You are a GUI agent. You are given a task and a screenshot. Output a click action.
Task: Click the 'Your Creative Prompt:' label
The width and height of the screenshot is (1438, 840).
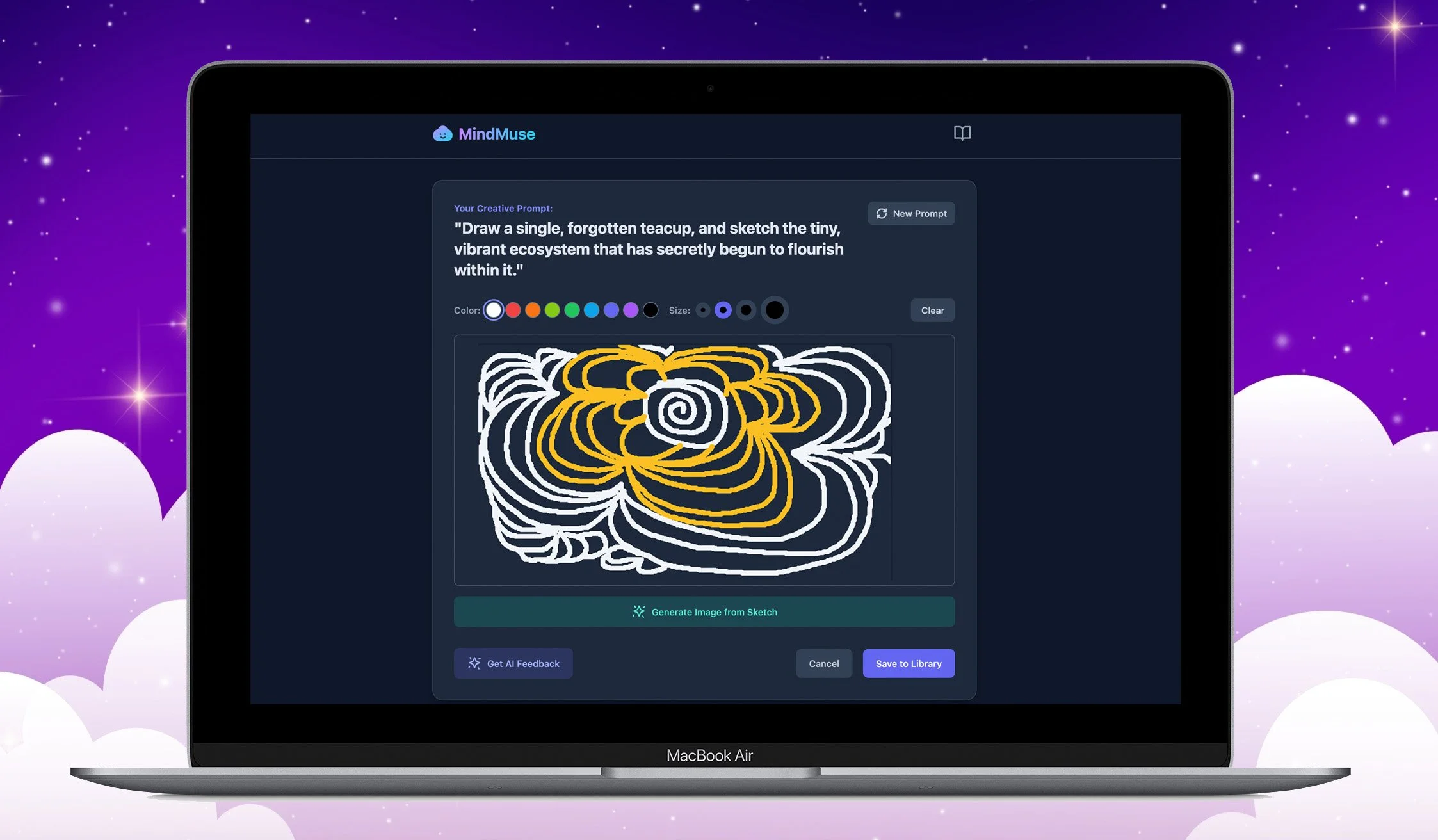503,209
